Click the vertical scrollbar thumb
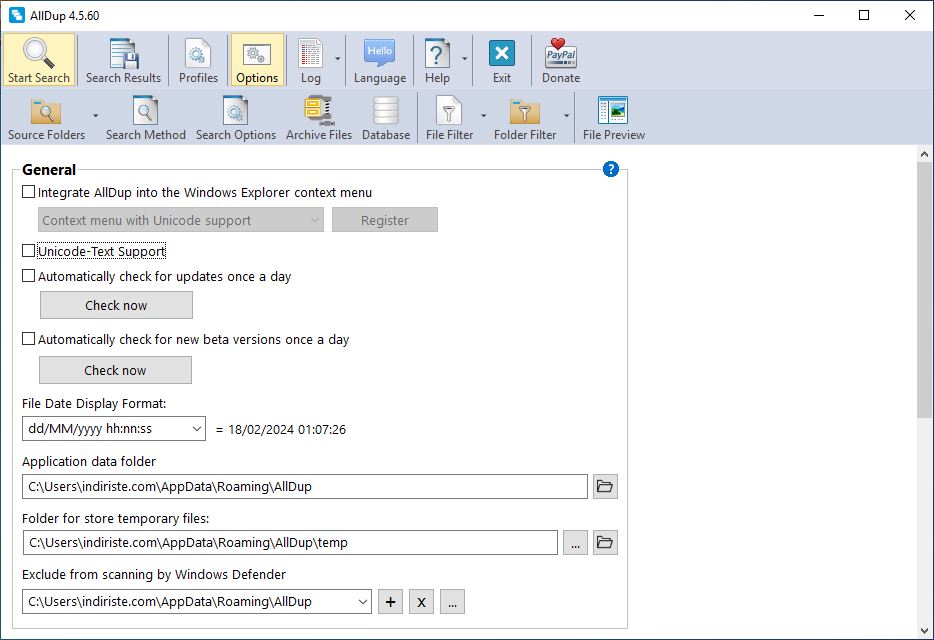 coord(924,289)
